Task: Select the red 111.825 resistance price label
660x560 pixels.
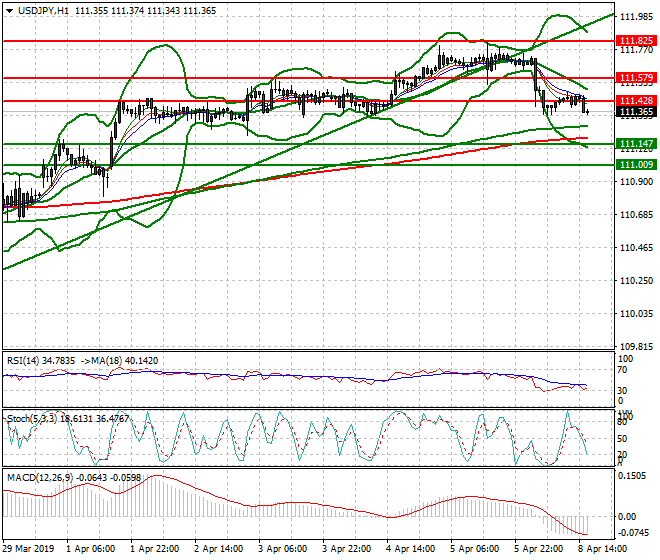Action: [636, 41]
